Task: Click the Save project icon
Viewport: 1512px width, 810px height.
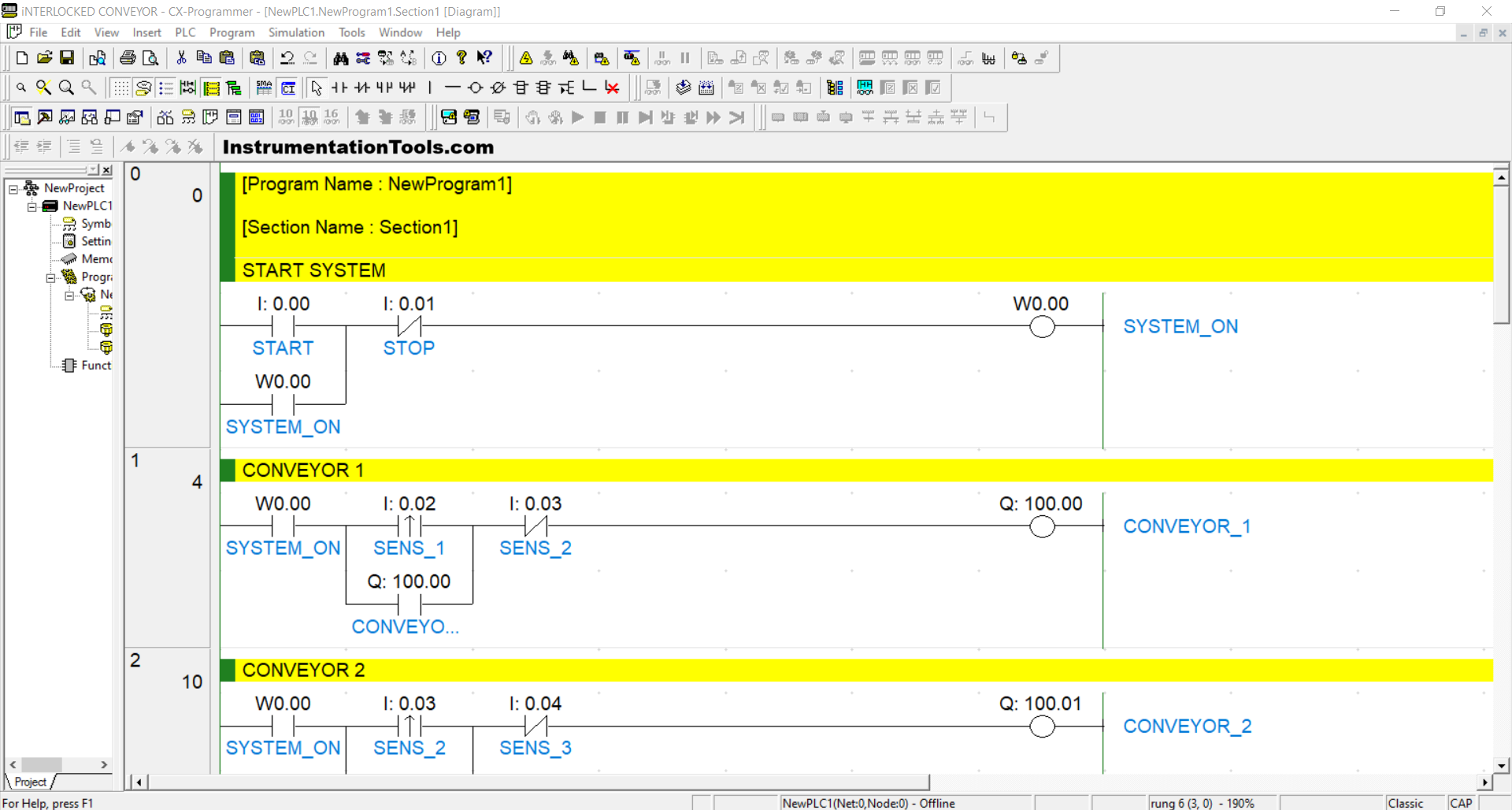Action: point(67,58)
